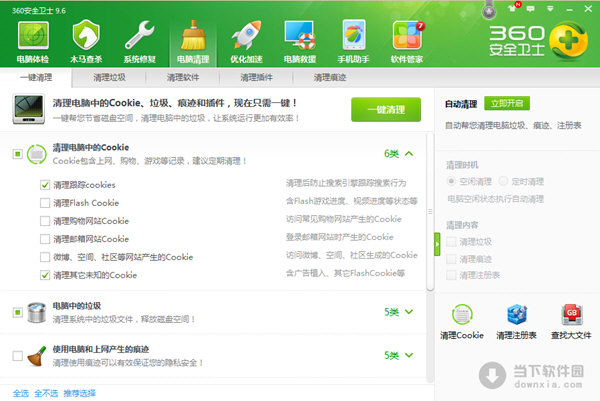This screenshot has width=600, height=401.
Task: Start the green 一键清理 button
Action: (x=386, y=110)
